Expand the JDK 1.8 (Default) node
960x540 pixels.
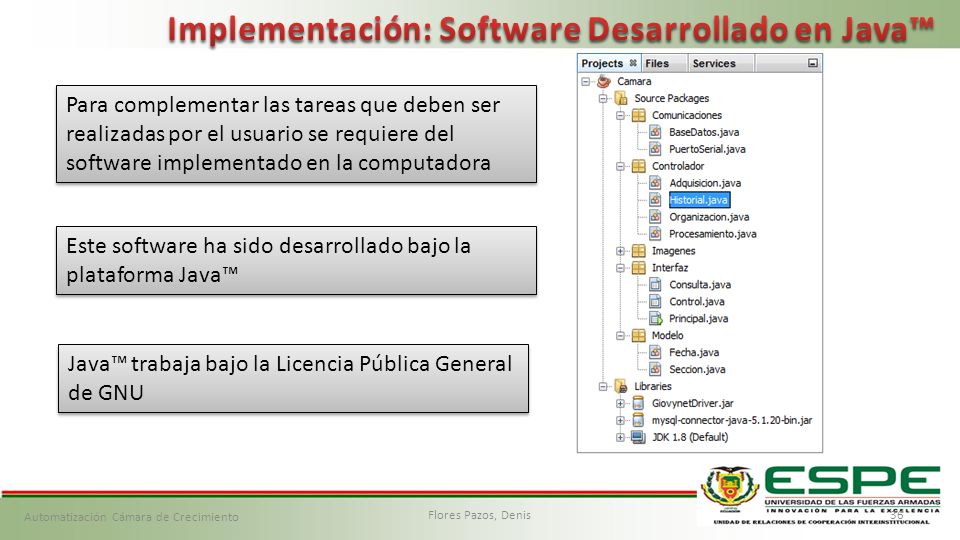pyautogui.click(x=620, y=437)
